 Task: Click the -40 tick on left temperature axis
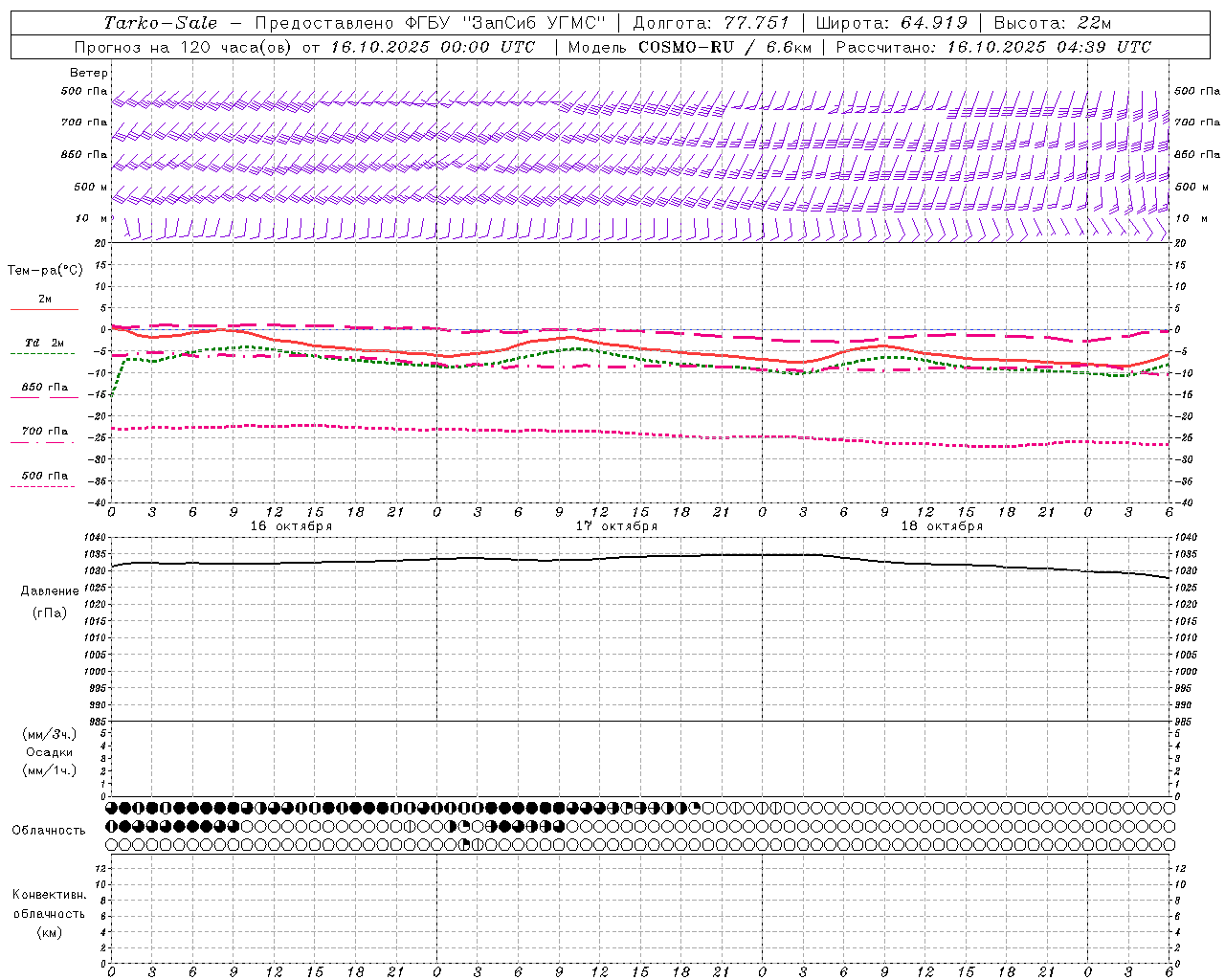coord(99,502)
